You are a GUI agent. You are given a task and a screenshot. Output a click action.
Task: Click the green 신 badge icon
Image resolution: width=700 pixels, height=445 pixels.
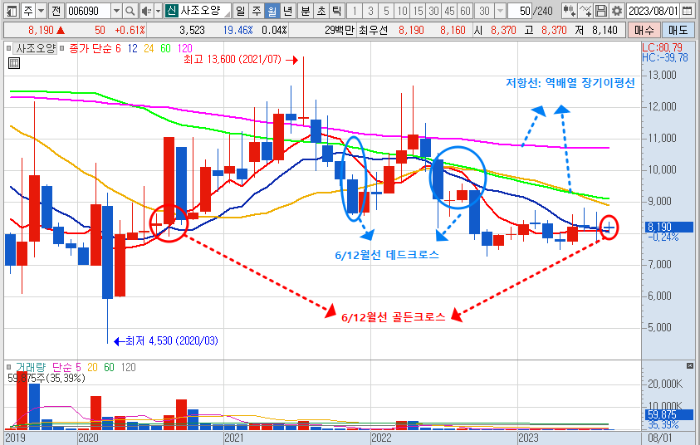[x=171, y=10]
